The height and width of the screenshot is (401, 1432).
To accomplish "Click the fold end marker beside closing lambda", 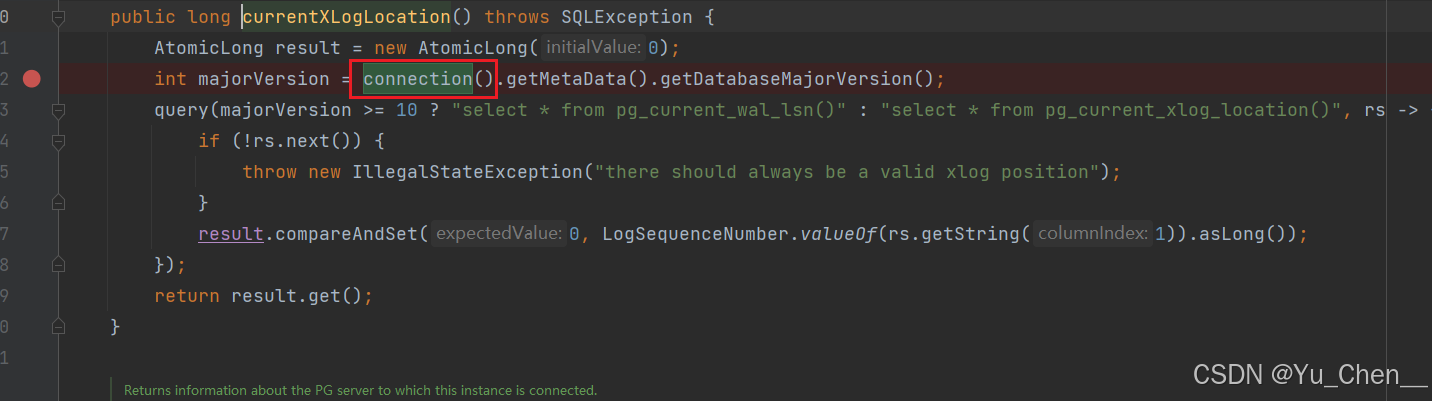I will [58, 265].
